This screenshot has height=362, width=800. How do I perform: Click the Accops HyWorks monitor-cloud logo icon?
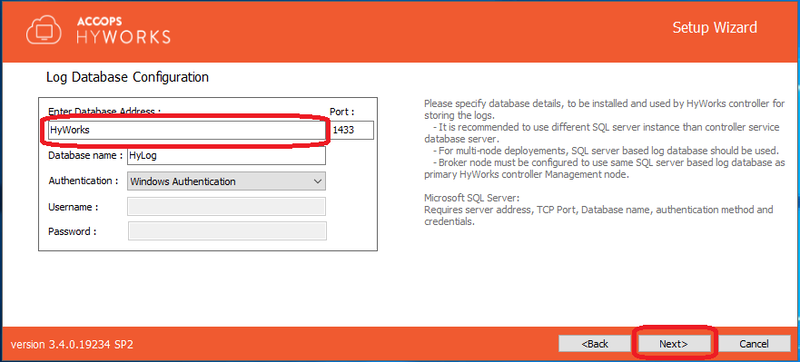click(43, 31)
